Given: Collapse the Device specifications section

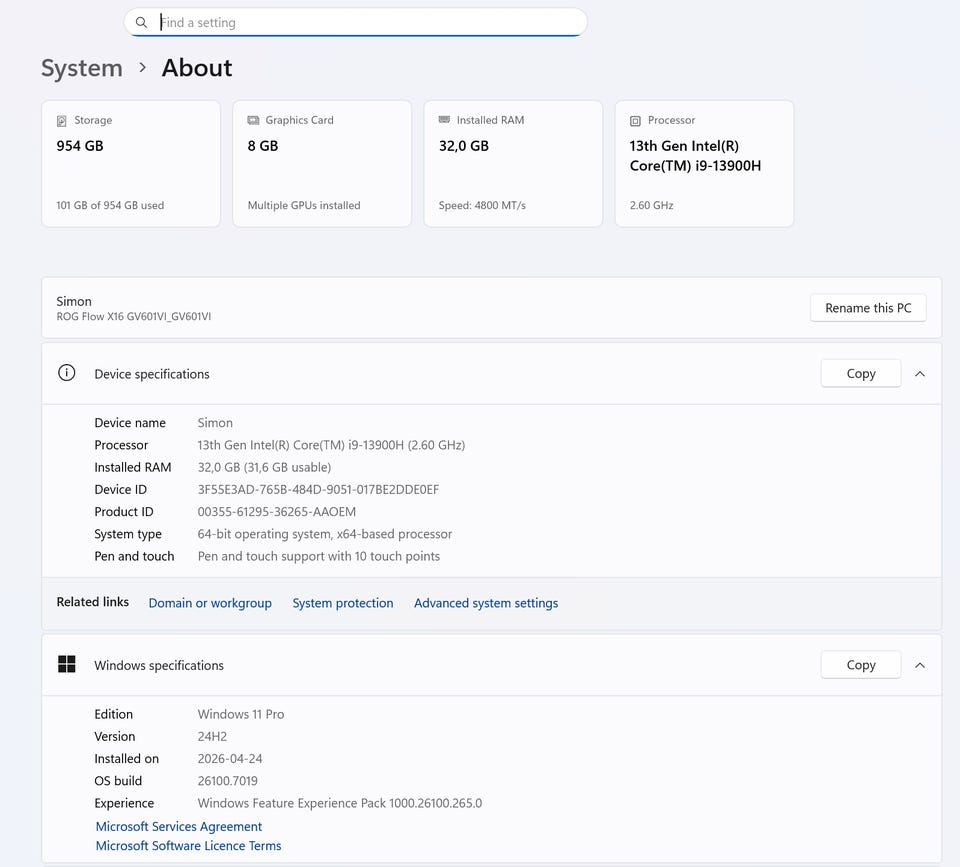Looking at the screenshot, I should pos(920,373).
